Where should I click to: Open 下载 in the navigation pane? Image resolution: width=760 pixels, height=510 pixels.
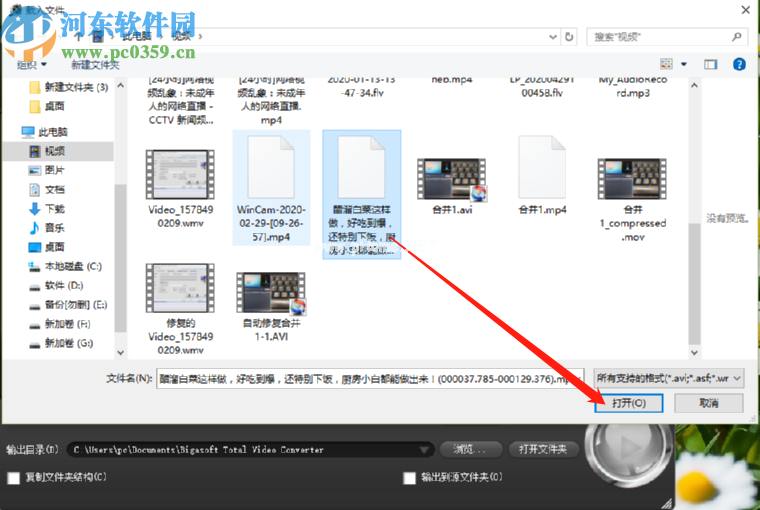click(47, 209)
